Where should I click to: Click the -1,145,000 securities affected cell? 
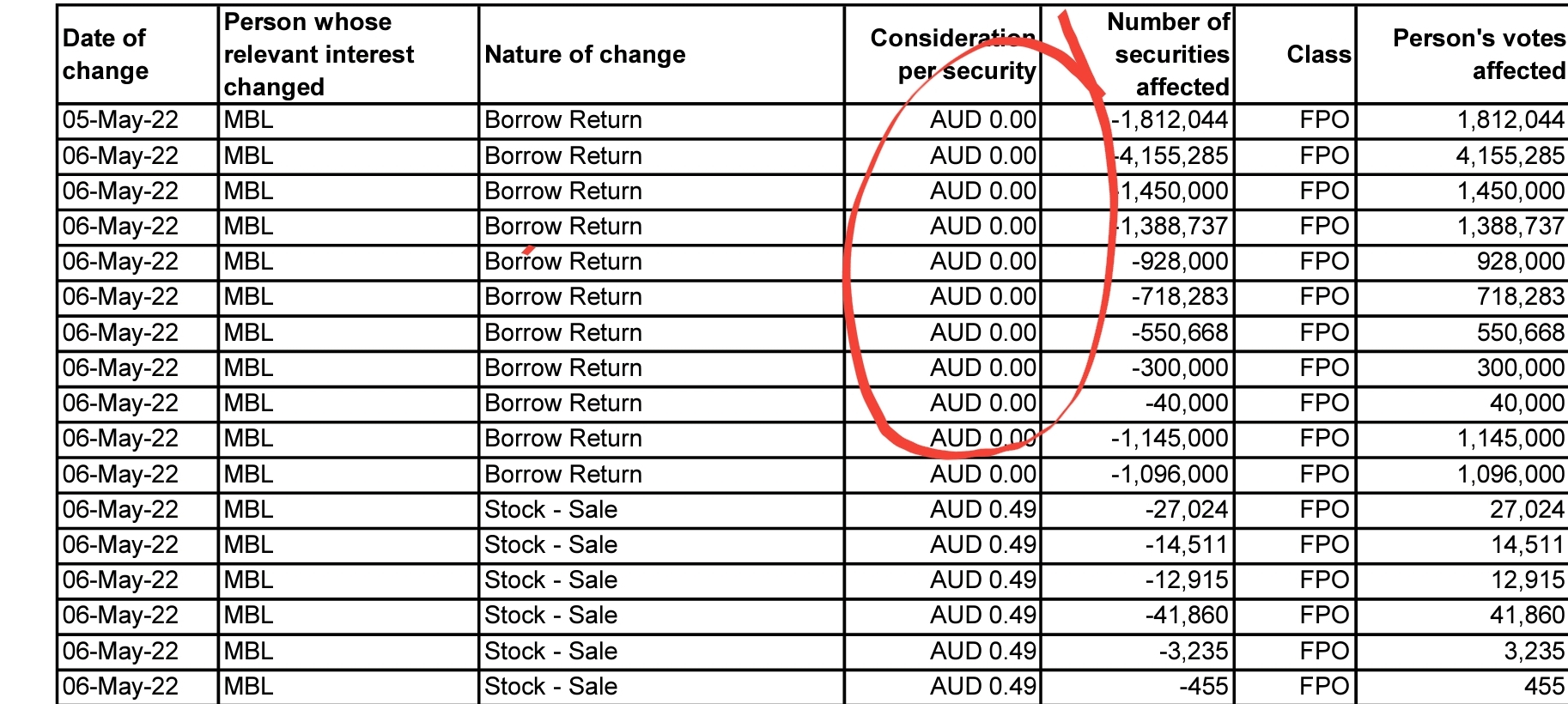[1169, 439]
